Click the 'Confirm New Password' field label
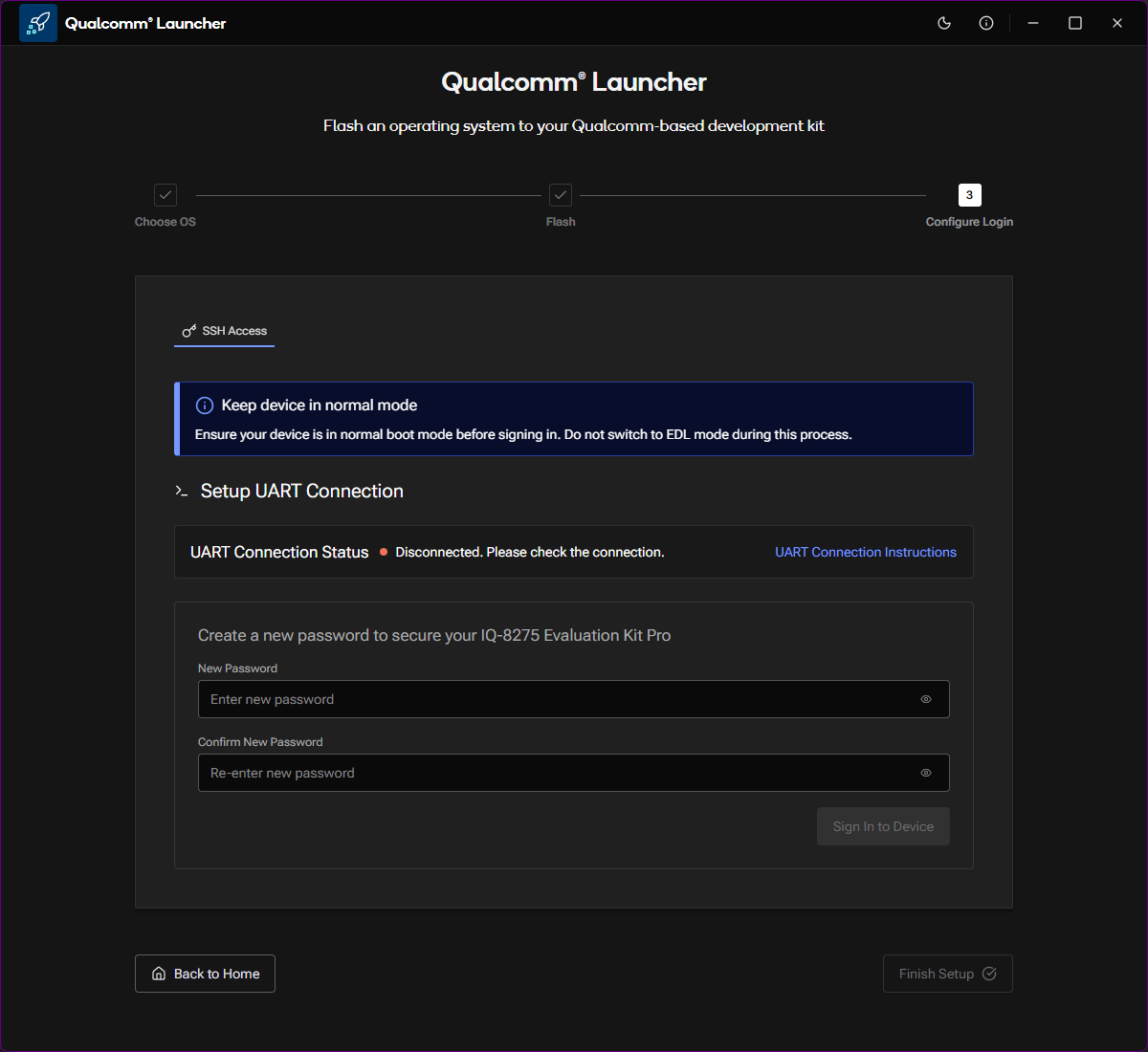The height and width of the screenshot is (1052, 1148). click(x=260, y=742)
